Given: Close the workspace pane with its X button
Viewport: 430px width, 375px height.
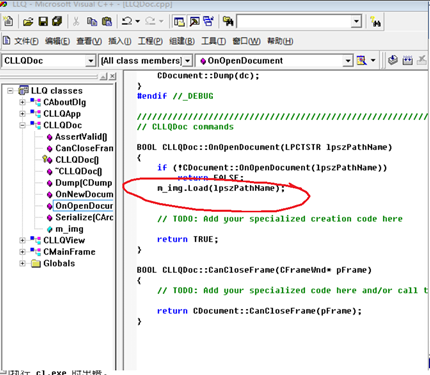Looking at the screenshot, I should (113, 76).
